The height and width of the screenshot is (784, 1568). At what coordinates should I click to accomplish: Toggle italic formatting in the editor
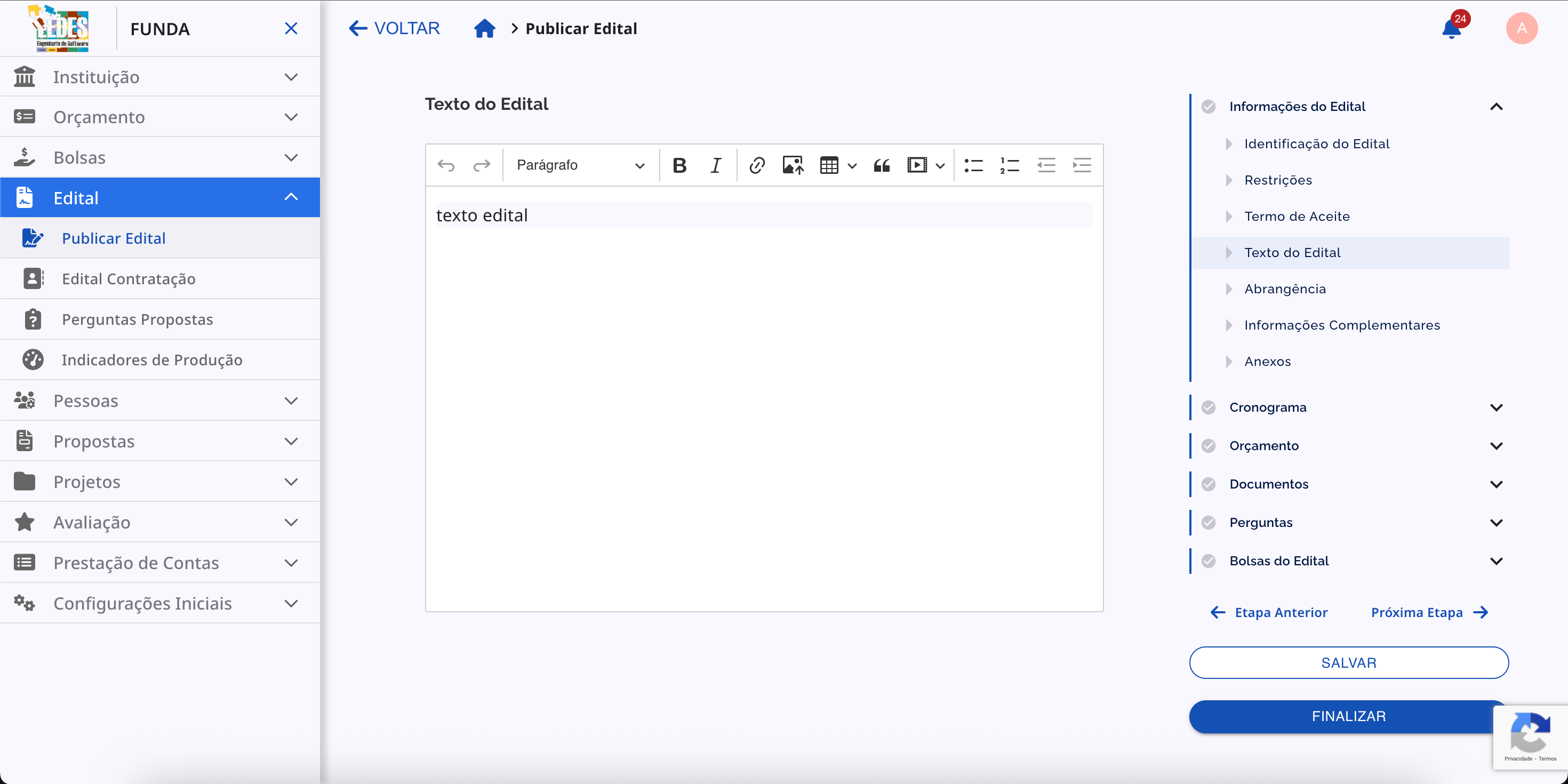click(x=715, y=165)
